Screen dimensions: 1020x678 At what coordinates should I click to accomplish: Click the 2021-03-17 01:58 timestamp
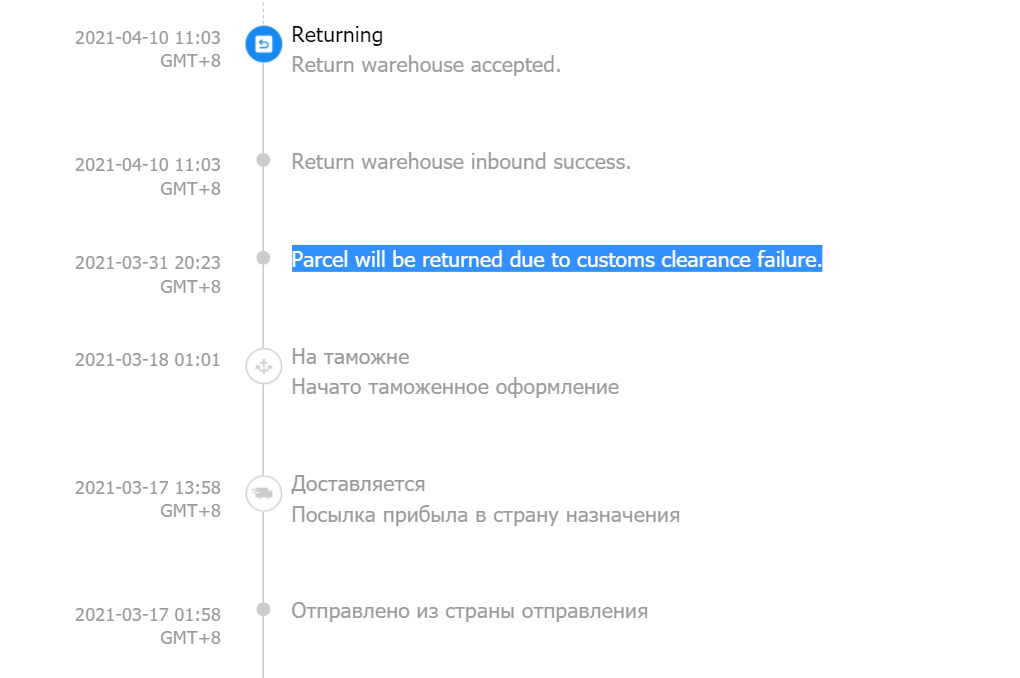(x=148, y=615)
